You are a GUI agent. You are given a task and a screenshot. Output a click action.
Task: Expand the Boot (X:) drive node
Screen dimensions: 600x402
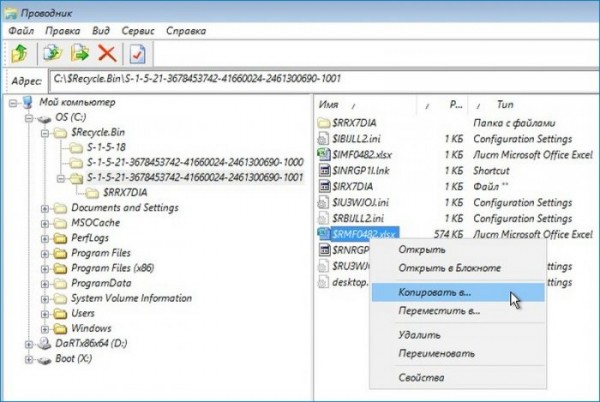(29, 360)
